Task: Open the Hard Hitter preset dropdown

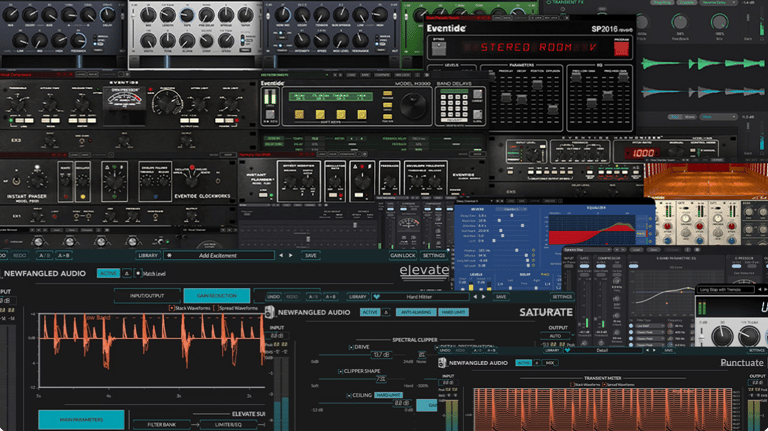Action: [420, 297]
